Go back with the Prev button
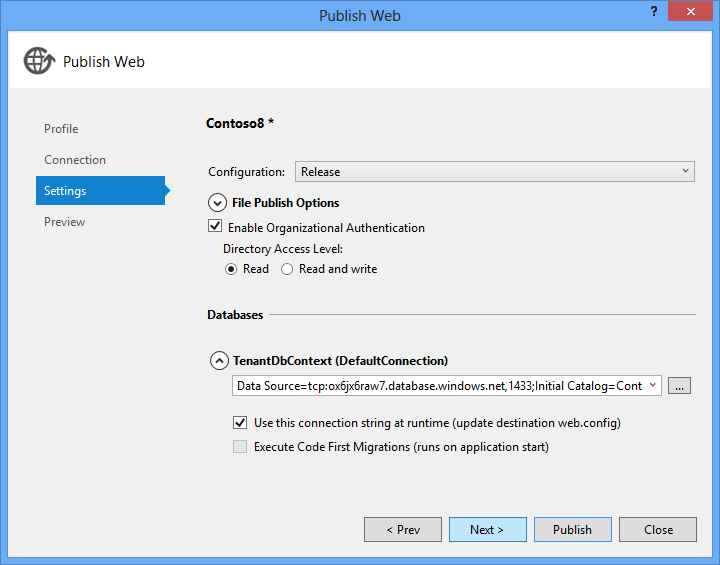Viewport: 720px width, 565px height. pos(403,530)
